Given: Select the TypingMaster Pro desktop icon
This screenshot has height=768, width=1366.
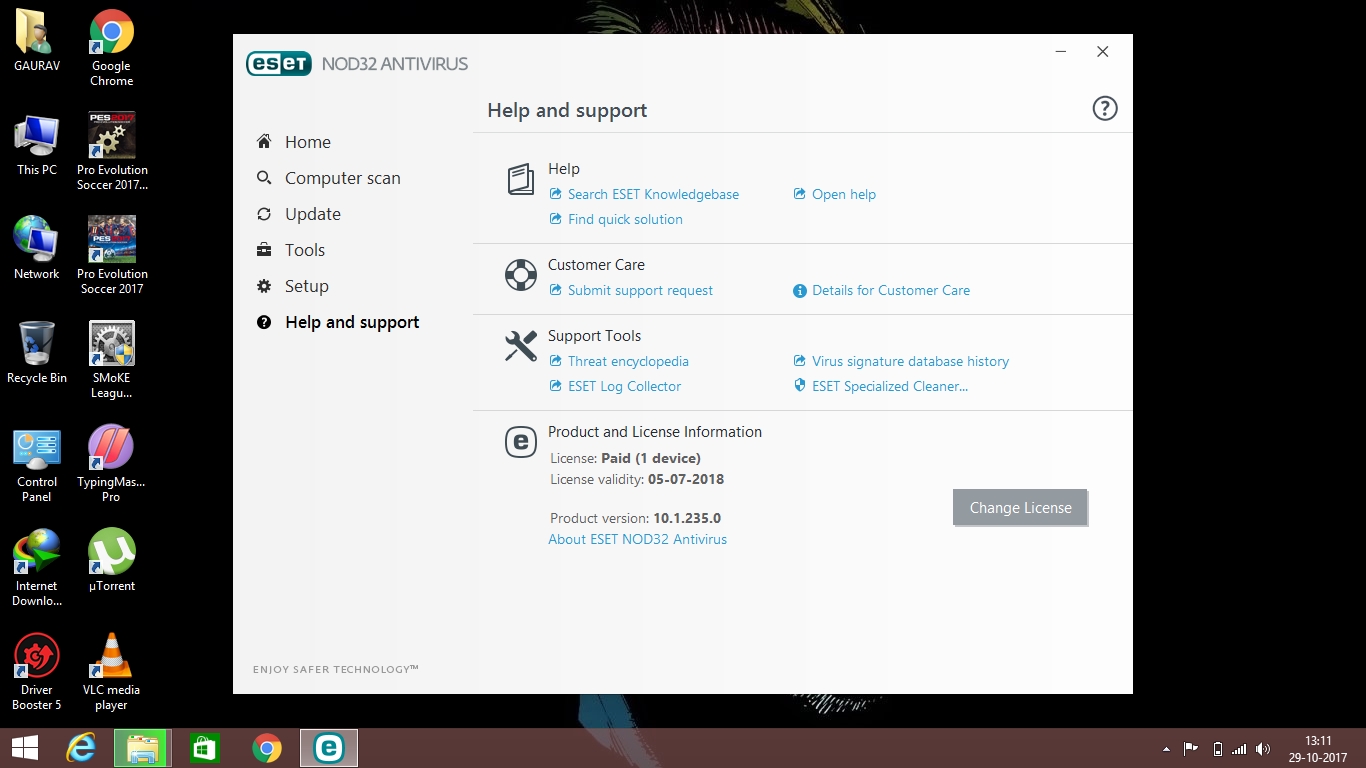Looking at the screenshot, I should [112, 464].
